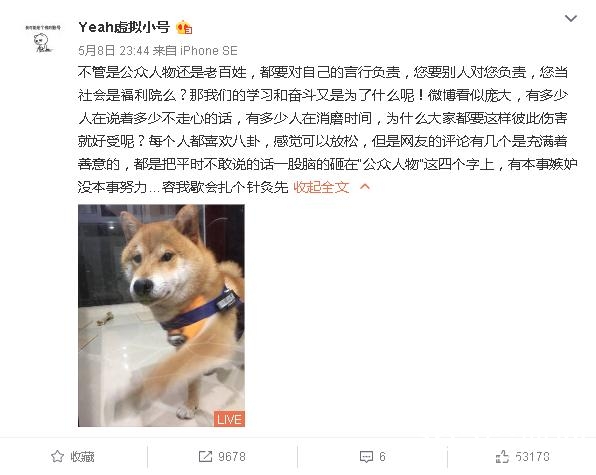The image size is (596, 475).
Task: Expand the post options chevron menu
Action: [x=571, y=18]
